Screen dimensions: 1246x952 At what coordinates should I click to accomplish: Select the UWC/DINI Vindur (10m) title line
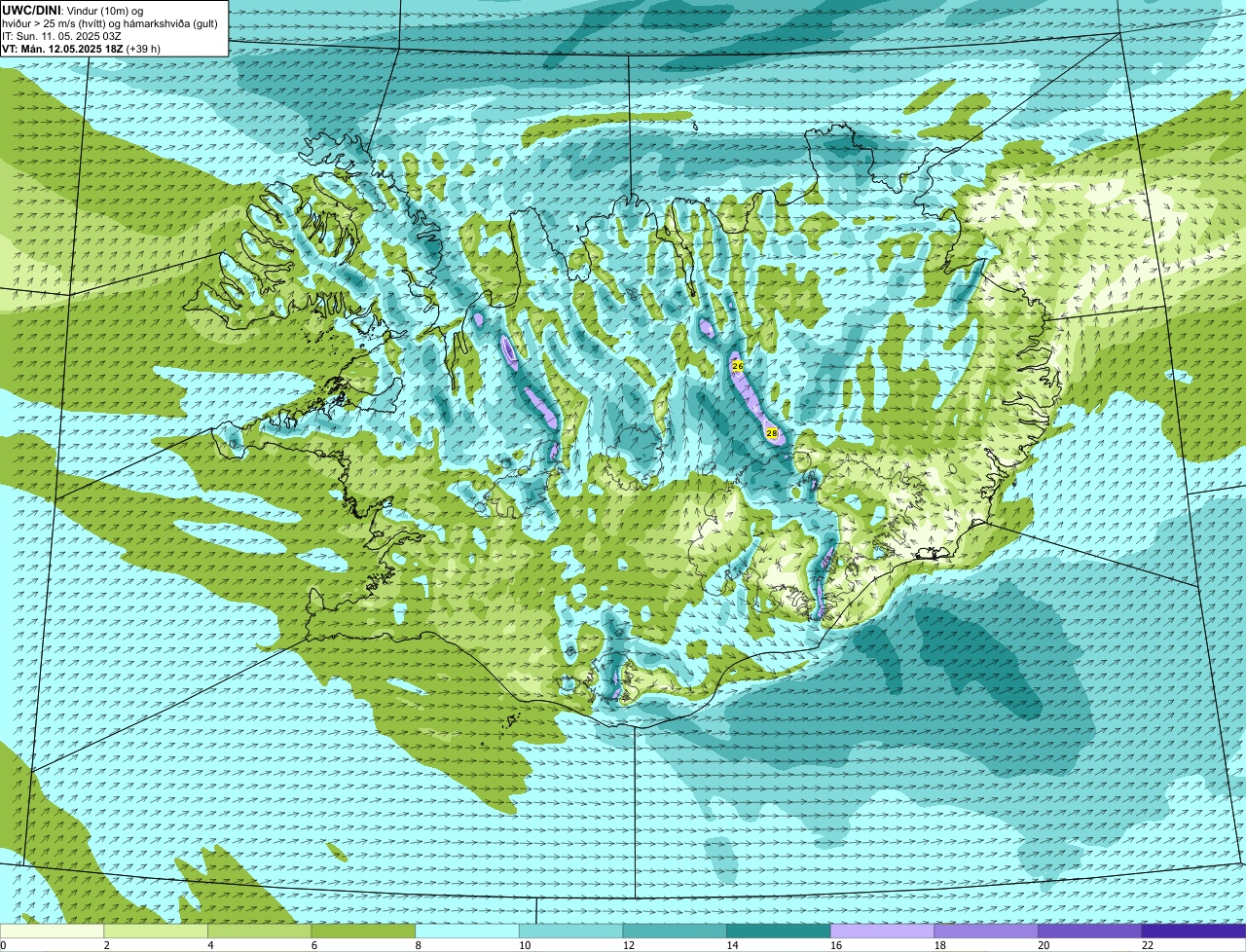pyautogui.click(x=73, y=11)
